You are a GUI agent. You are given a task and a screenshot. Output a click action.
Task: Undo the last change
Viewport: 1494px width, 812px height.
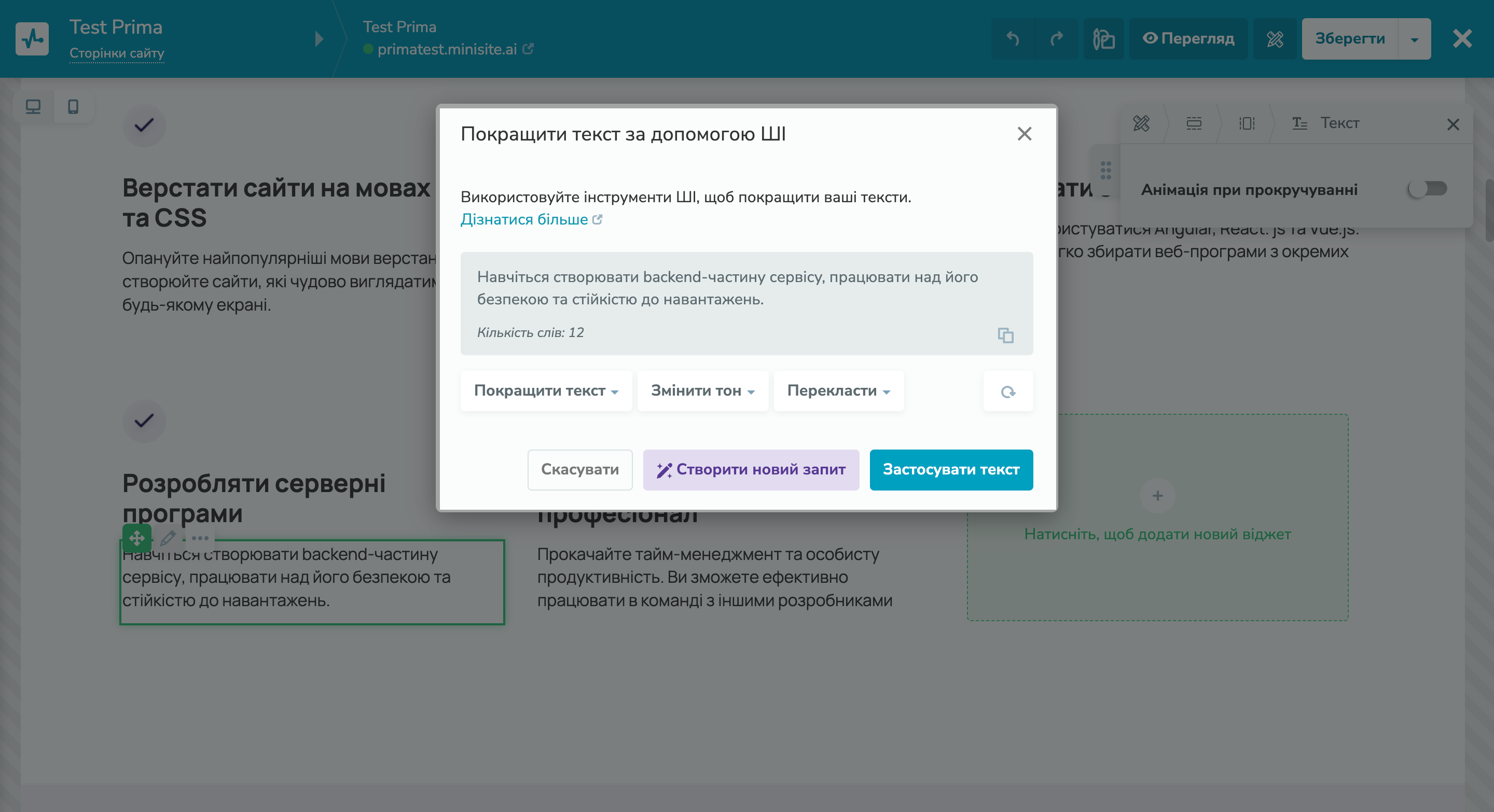point(1014,38)
